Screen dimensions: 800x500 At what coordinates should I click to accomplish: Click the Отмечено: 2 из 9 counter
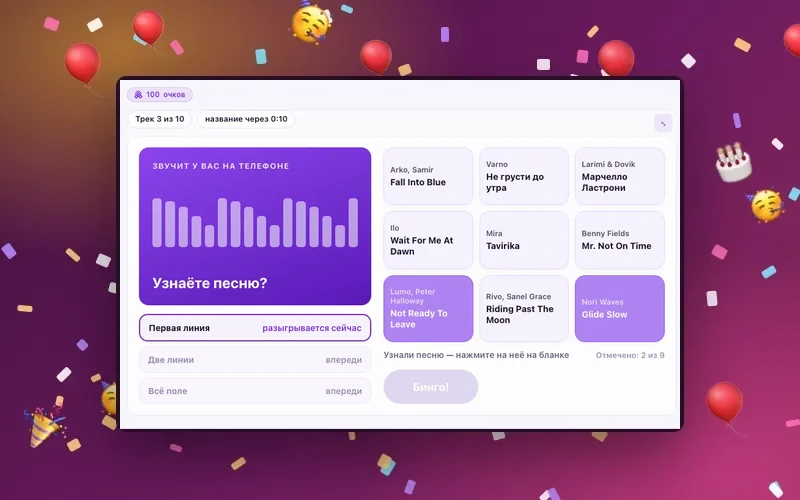coord(630,355)
